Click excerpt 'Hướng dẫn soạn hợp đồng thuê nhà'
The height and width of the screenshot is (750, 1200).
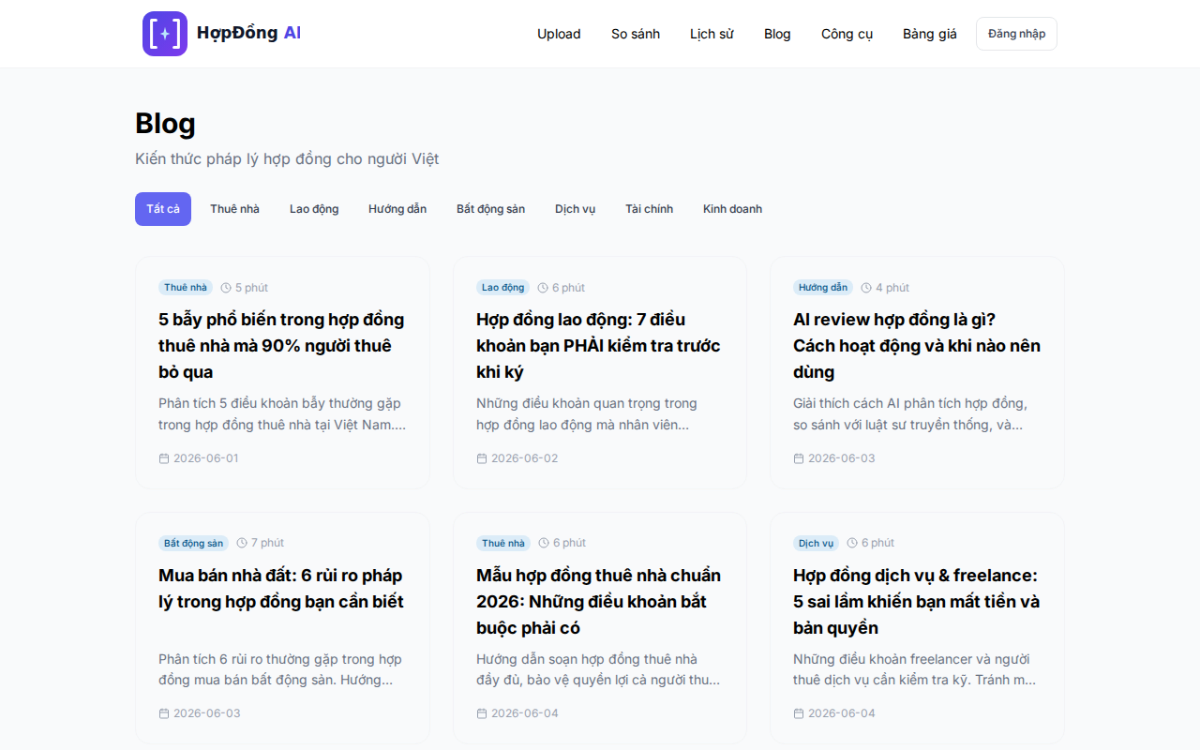point(598,670)
